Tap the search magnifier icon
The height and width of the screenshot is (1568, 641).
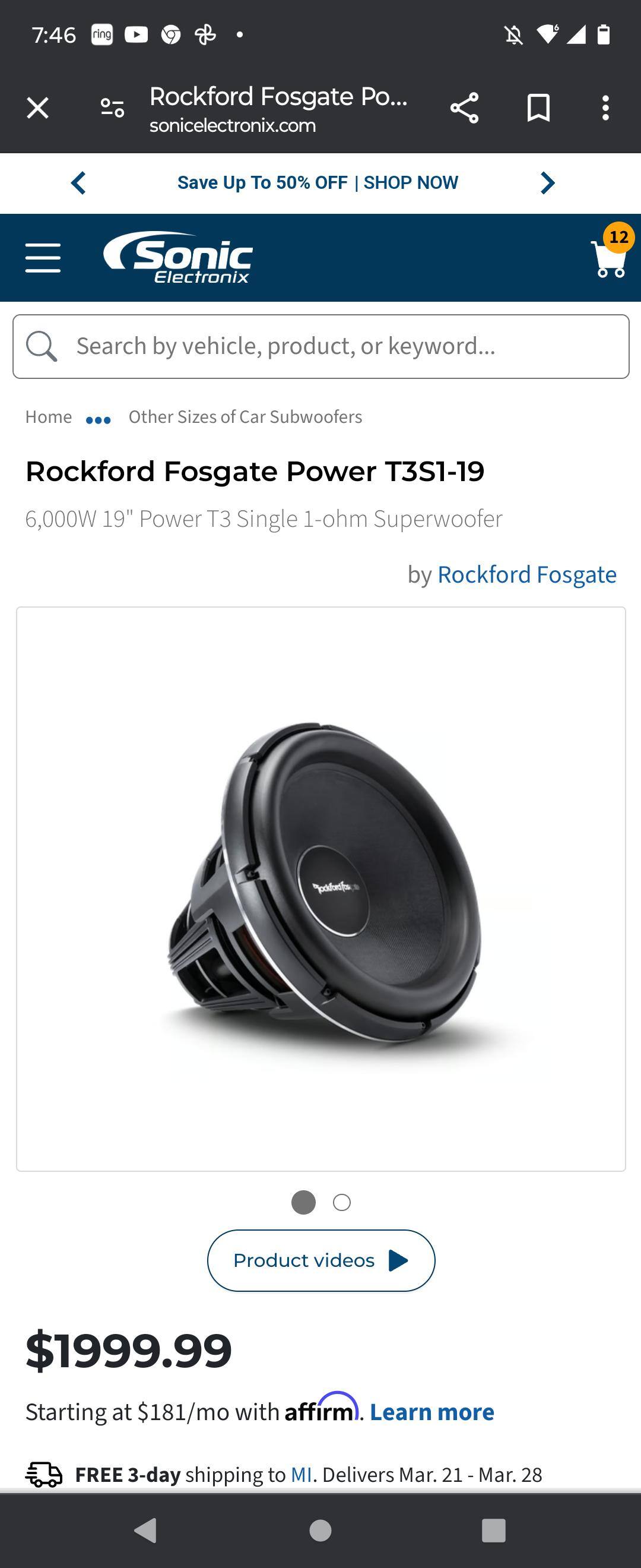tap(42, 346)
